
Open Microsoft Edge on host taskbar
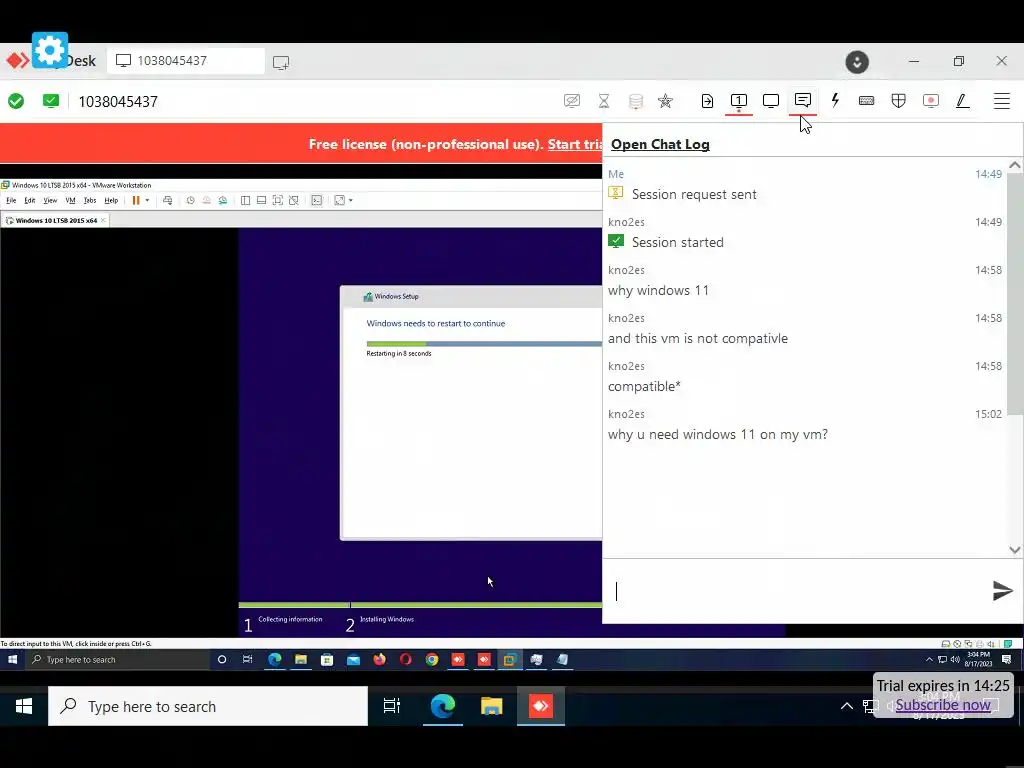[x=442, y=706]
